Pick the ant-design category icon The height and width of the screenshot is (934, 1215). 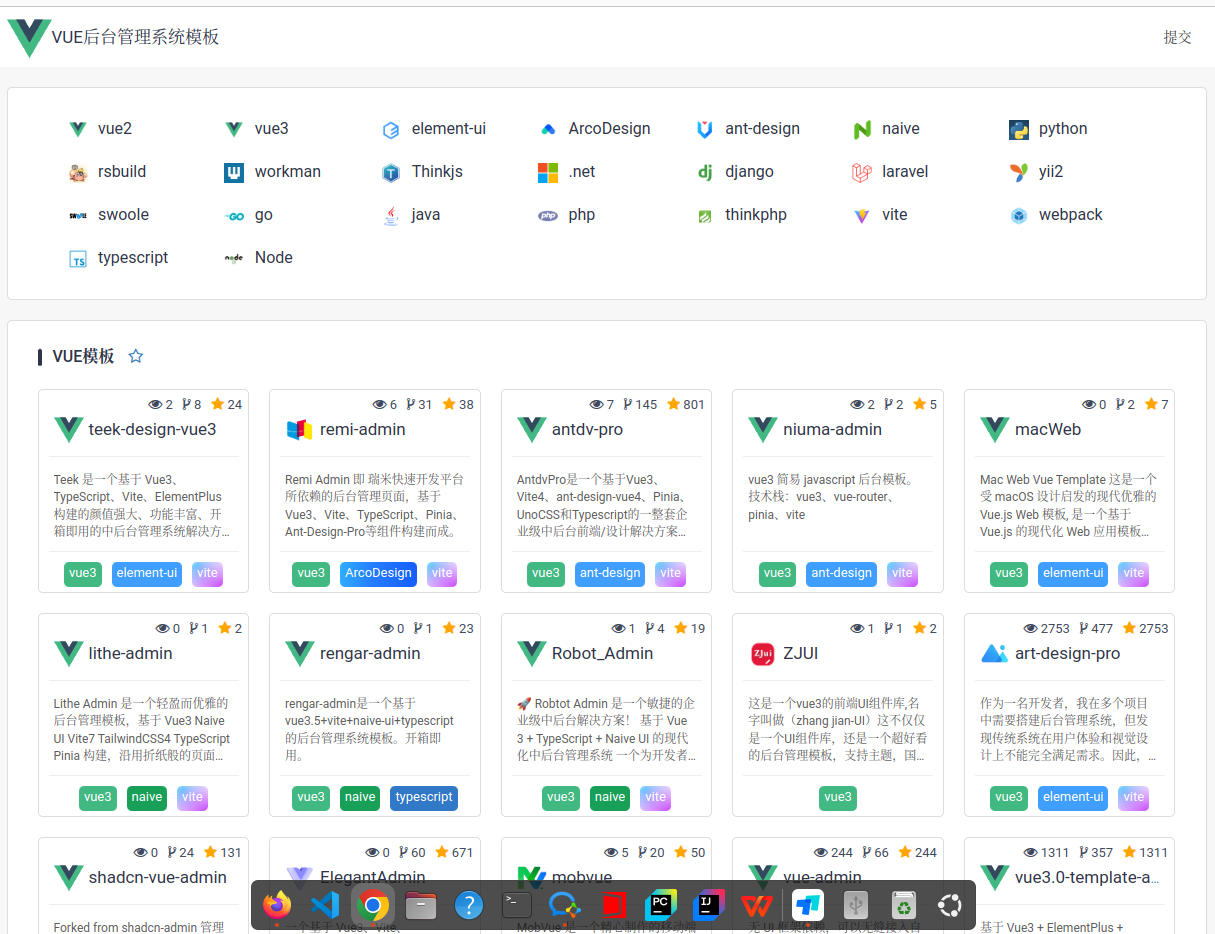pos(705,129)
